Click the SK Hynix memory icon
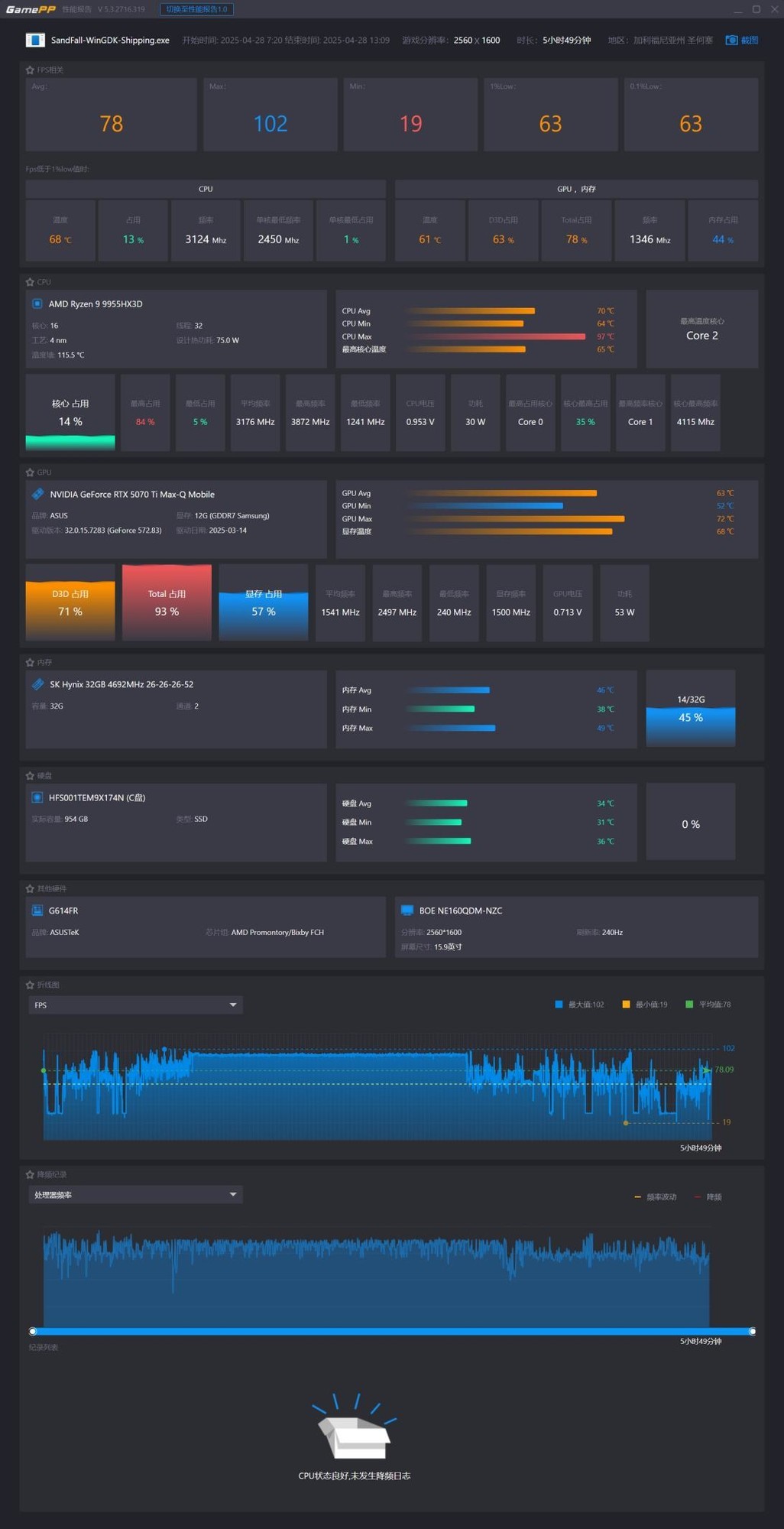The height and width of the screenshot is (1529, 784). (37, 684)
